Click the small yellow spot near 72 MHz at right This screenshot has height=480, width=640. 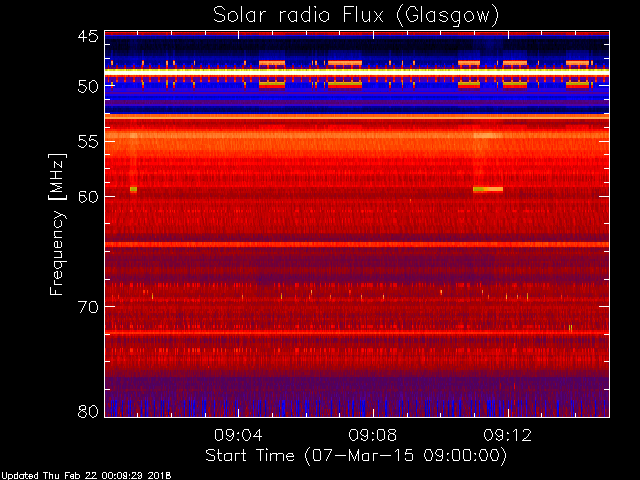[571, 328]
